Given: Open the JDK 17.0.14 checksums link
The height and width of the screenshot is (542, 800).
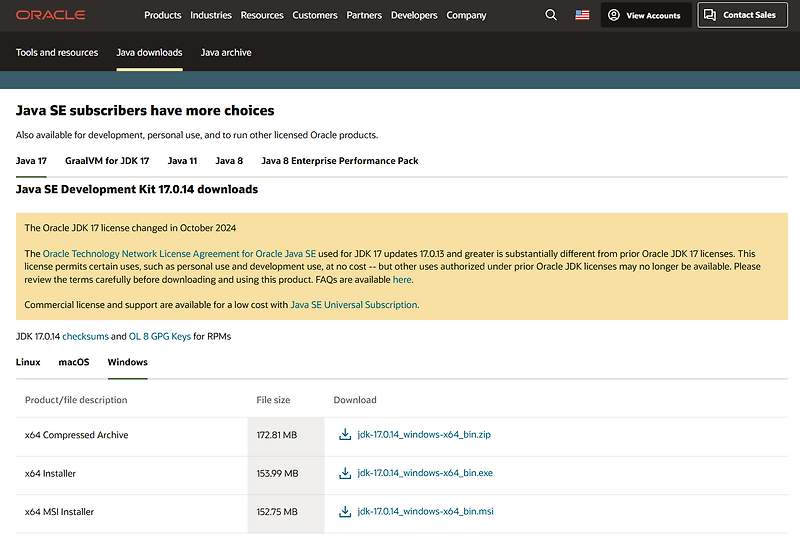Looking at the screenshot, I should point(85,336).
